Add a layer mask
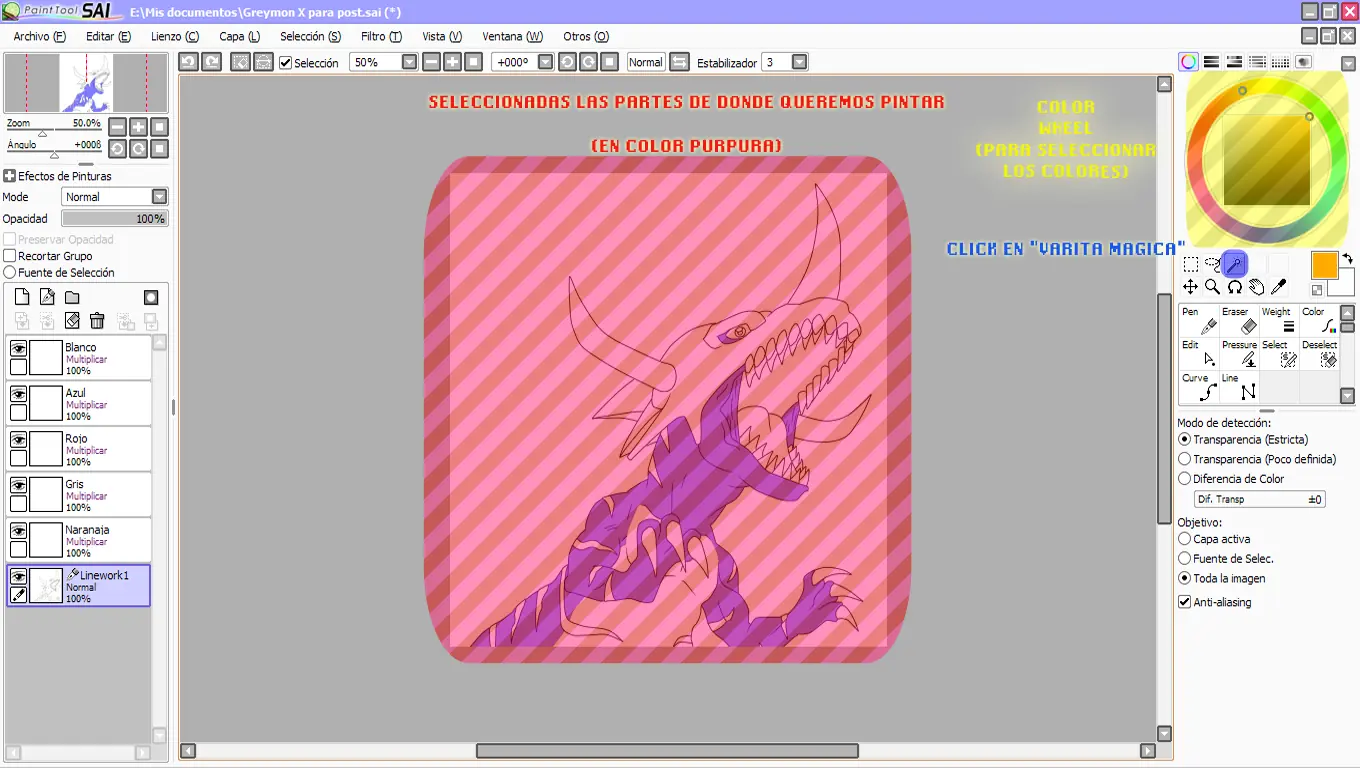Screen dimensions: 1360x768 pyautogui.click(x=151, y=297)
